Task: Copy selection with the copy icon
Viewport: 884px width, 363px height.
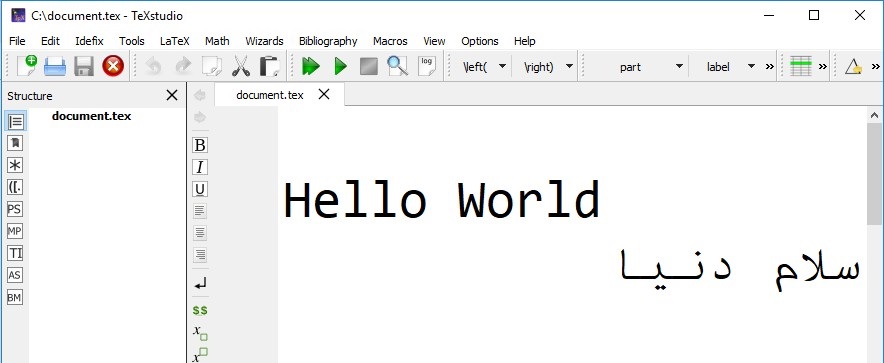Action: click(212, 67)
